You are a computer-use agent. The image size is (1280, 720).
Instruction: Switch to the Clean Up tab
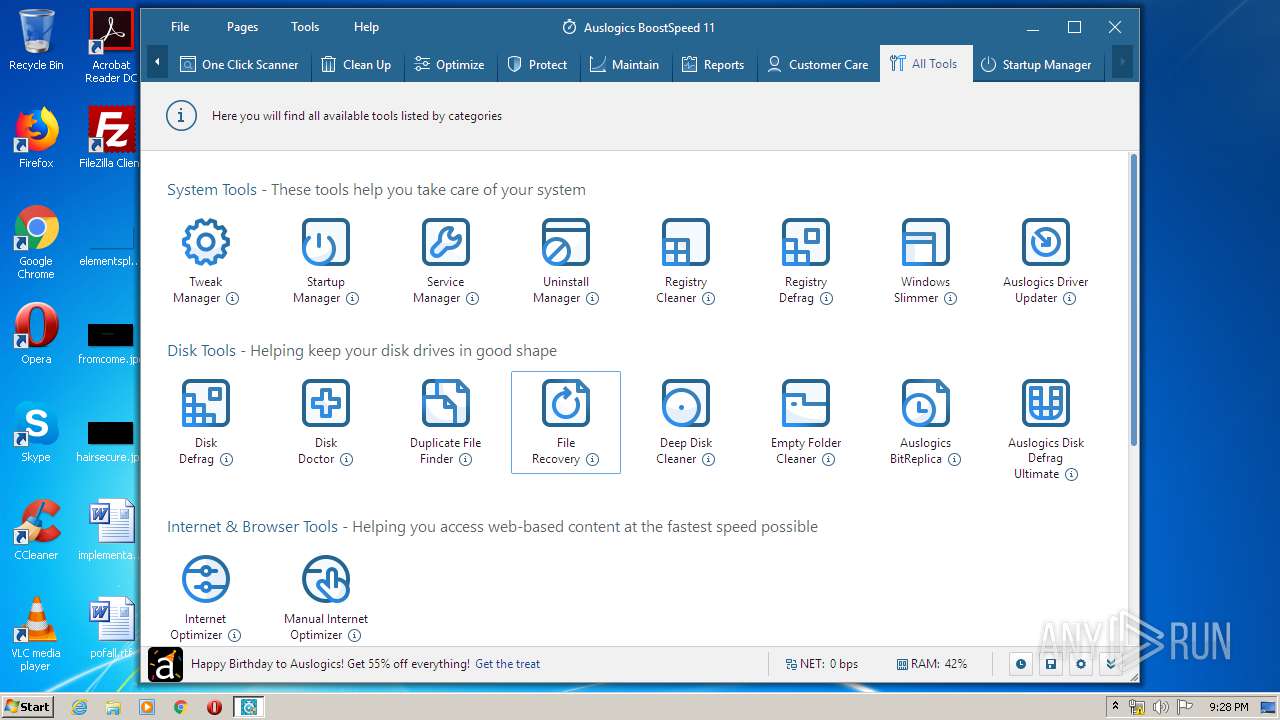(356, 64)
